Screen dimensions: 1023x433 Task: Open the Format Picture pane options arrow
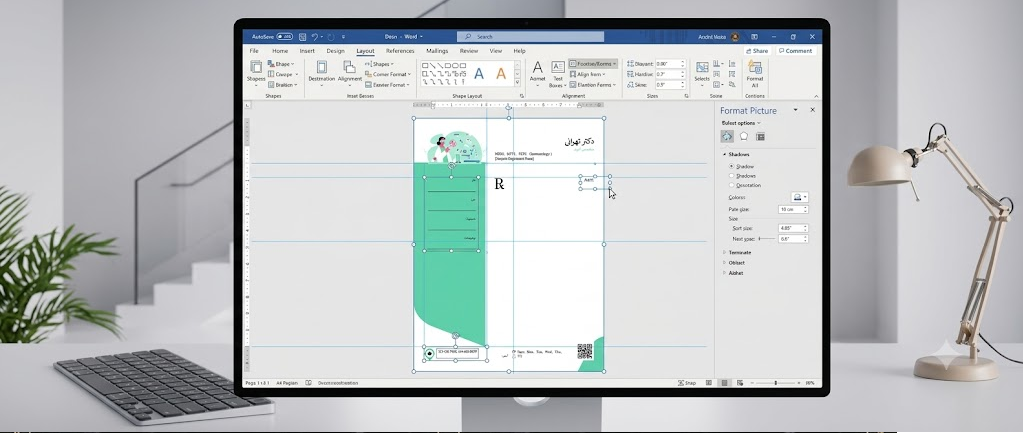(795, 110)
